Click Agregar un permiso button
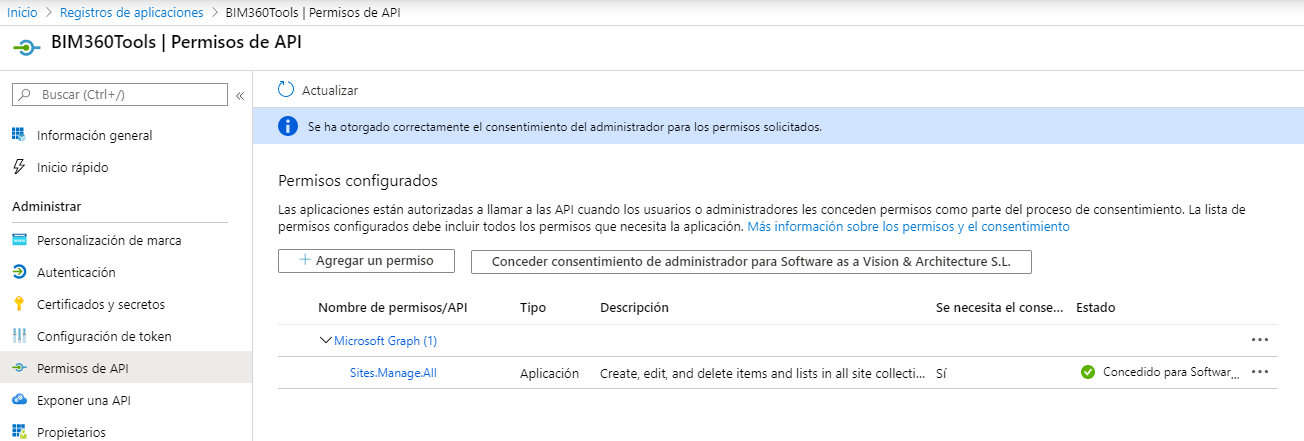The image size is (1304, 441). pyautogui.click(x=366, y=261)
